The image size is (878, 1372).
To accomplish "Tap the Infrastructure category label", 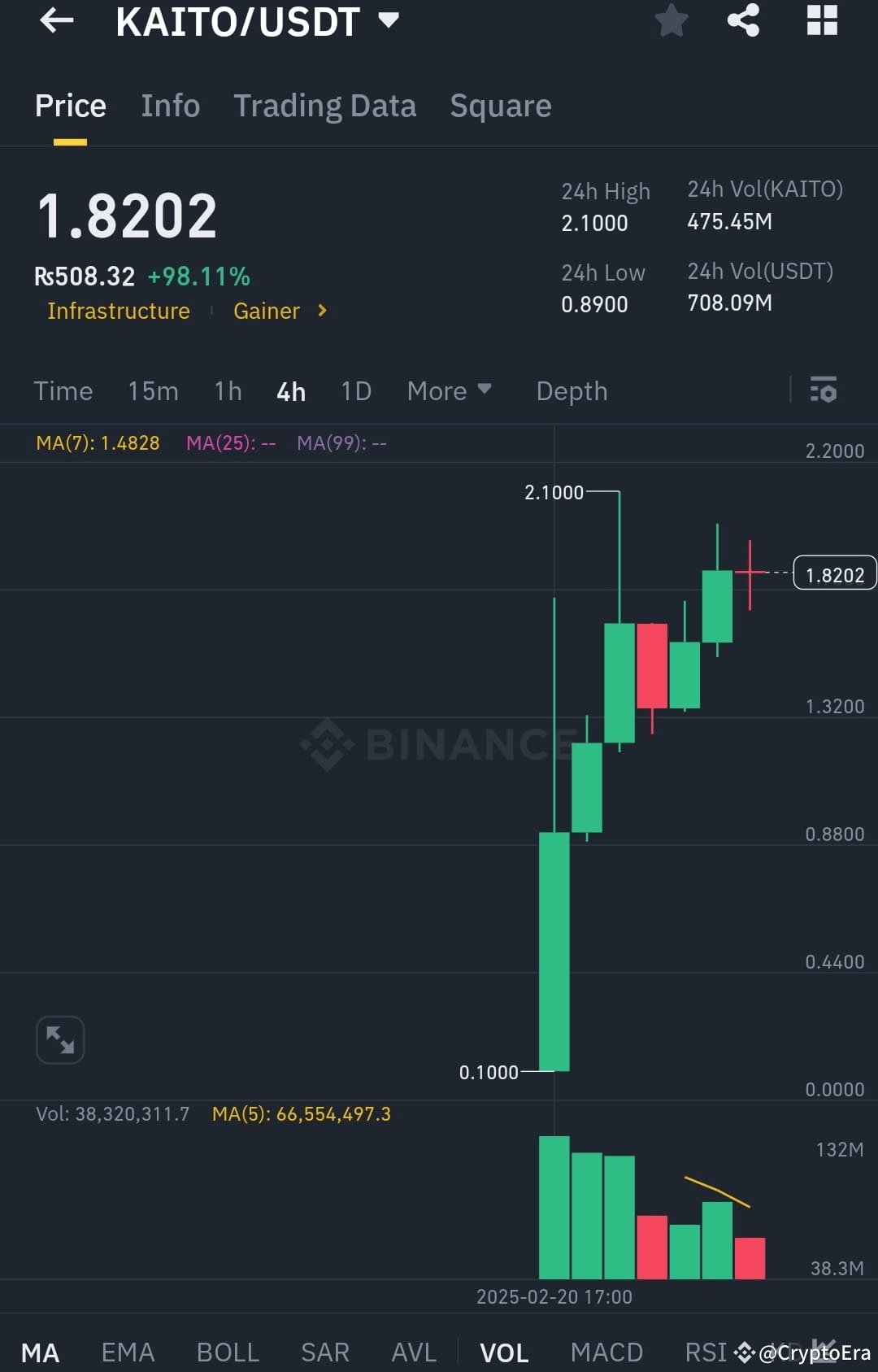I will pyautogui.click(x=119, y=311).
